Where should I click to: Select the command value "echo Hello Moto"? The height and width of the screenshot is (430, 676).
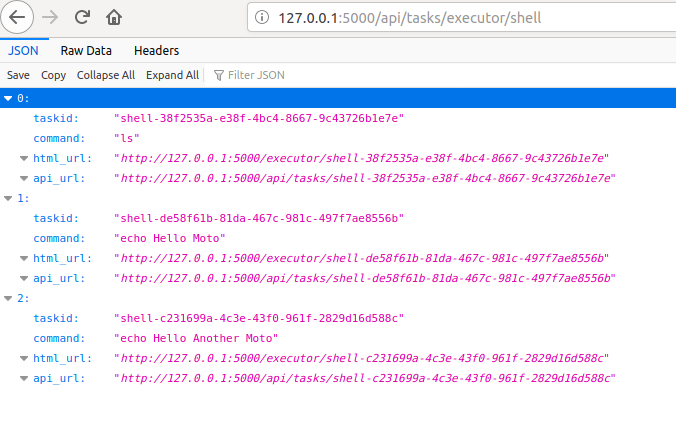[x=169, y=239]
